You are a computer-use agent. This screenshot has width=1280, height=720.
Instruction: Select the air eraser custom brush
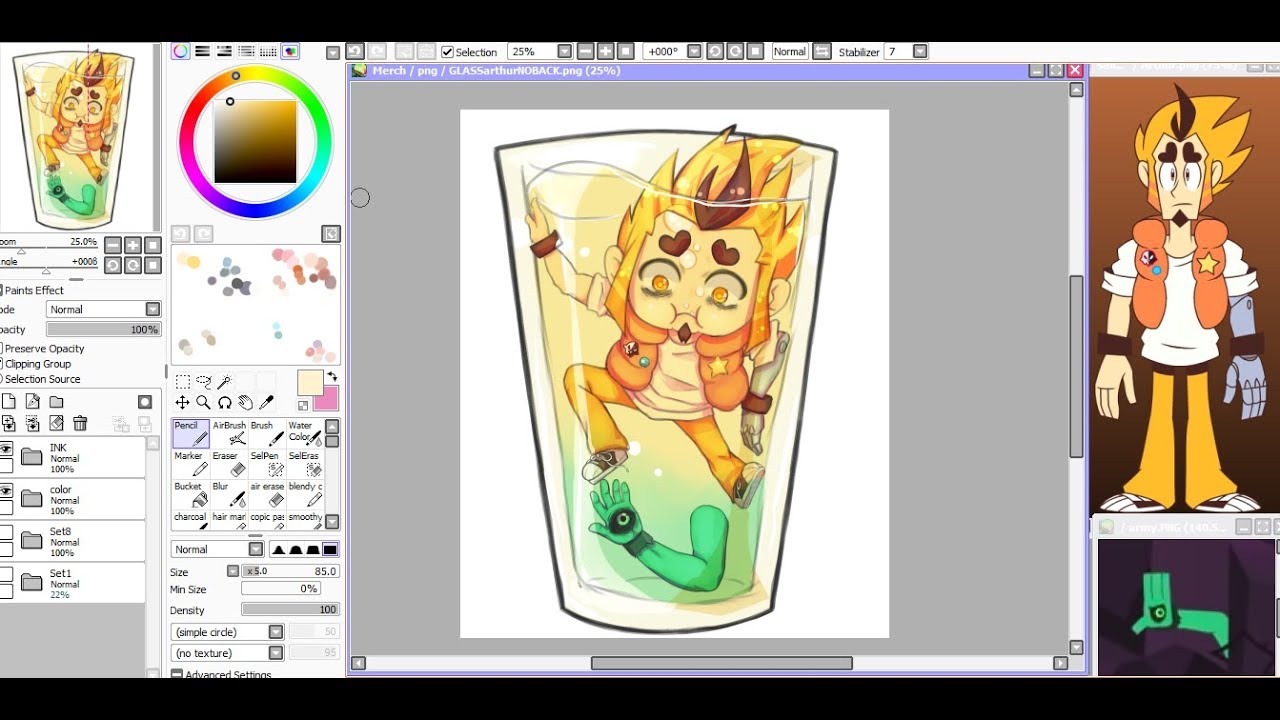tap(267, 494)
